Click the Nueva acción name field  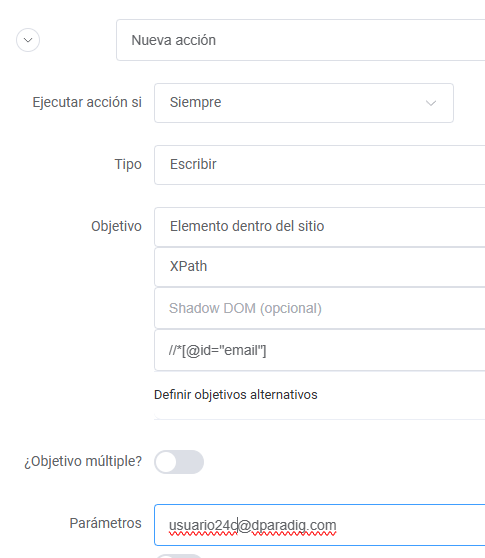click(301, 40)
